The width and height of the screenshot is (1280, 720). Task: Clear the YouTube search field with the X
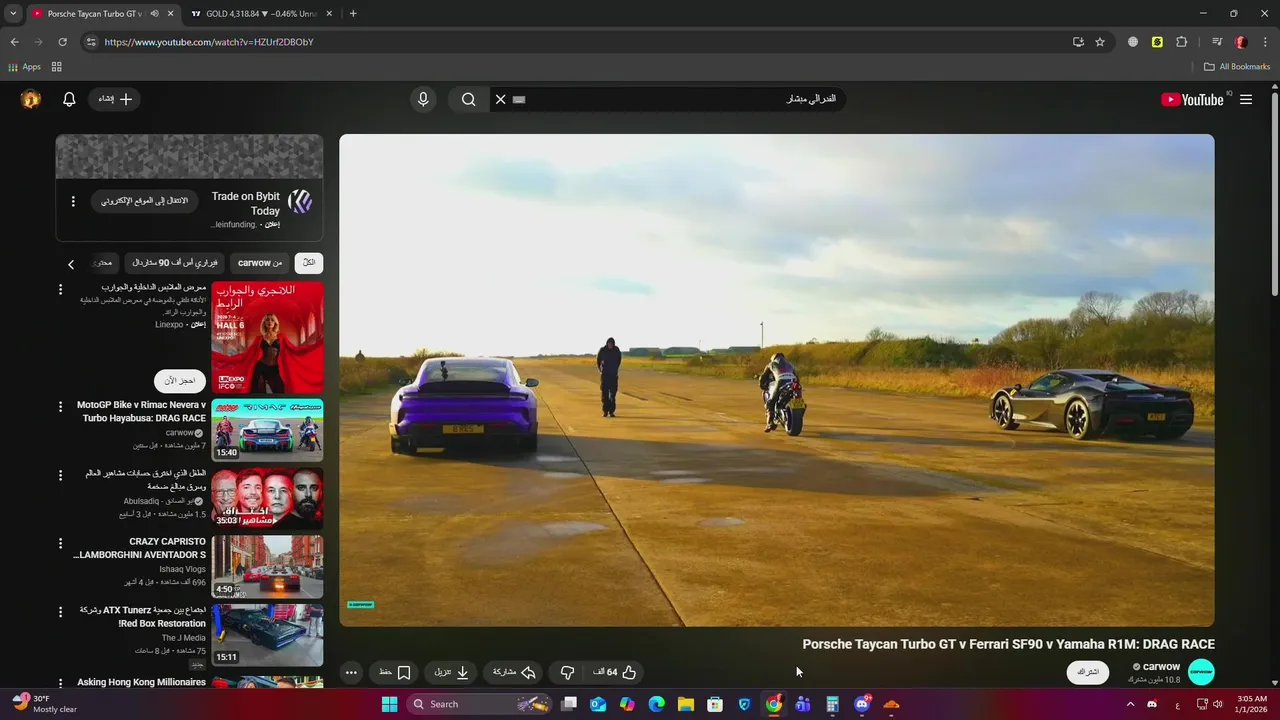pyautogui.click(x=501, y=99)
